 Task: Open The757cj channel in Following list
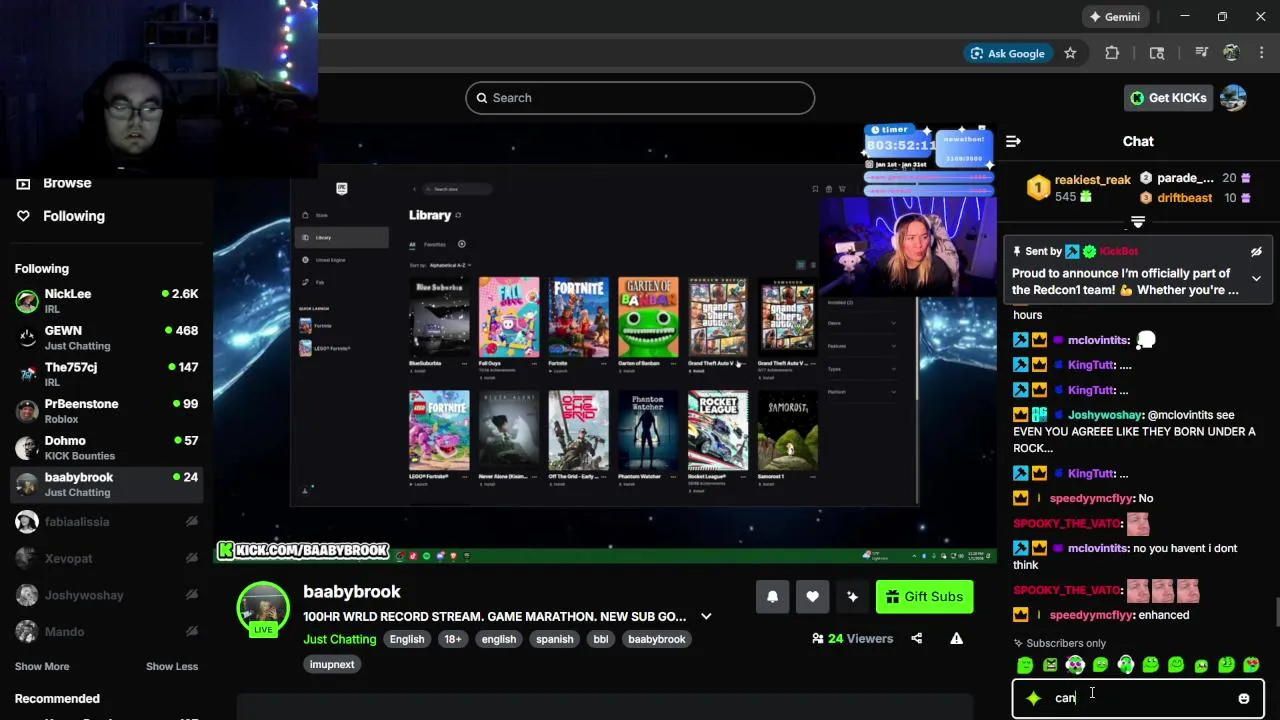pos(106,374)
